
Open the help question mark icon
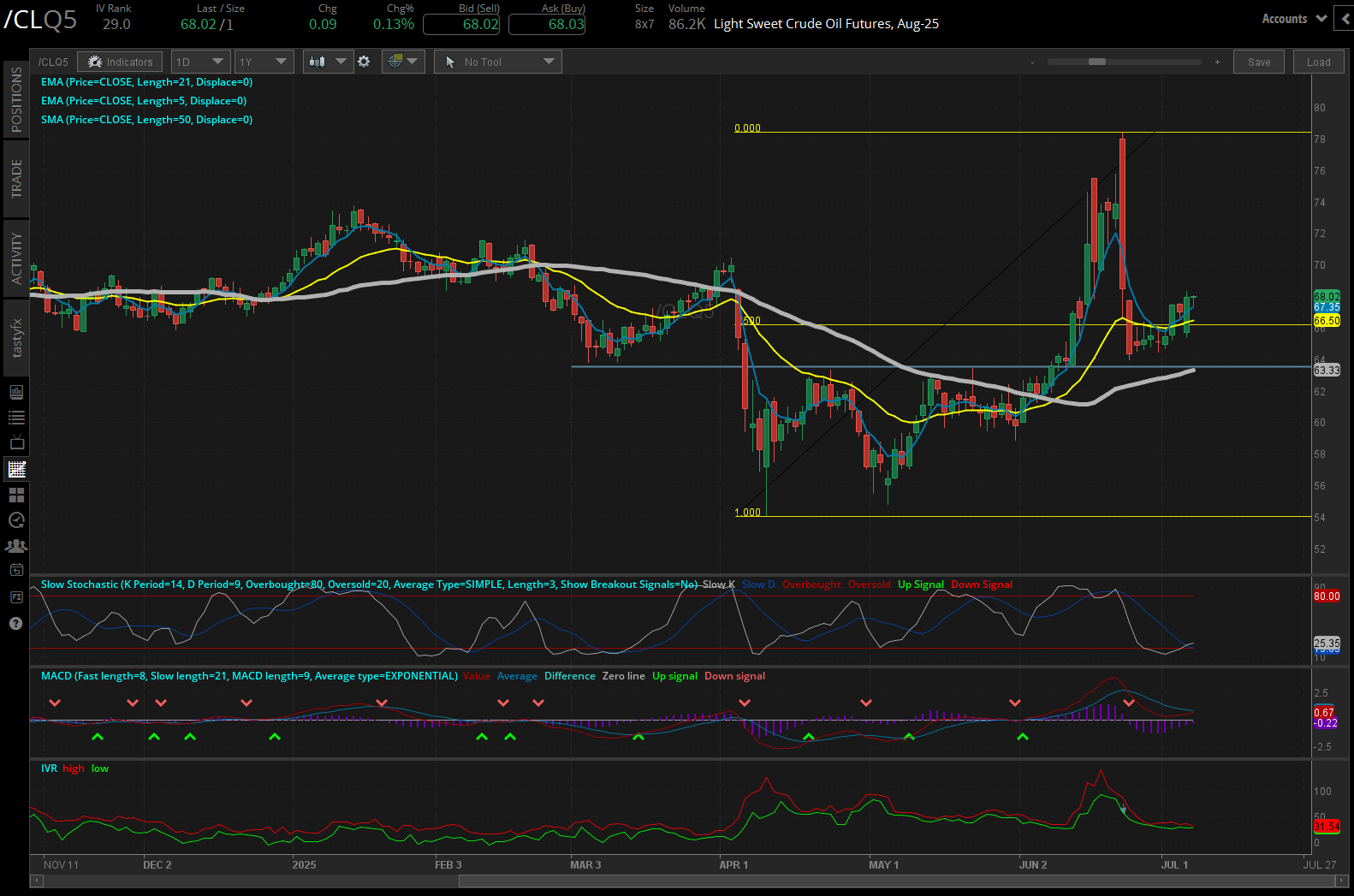(15, 623)
